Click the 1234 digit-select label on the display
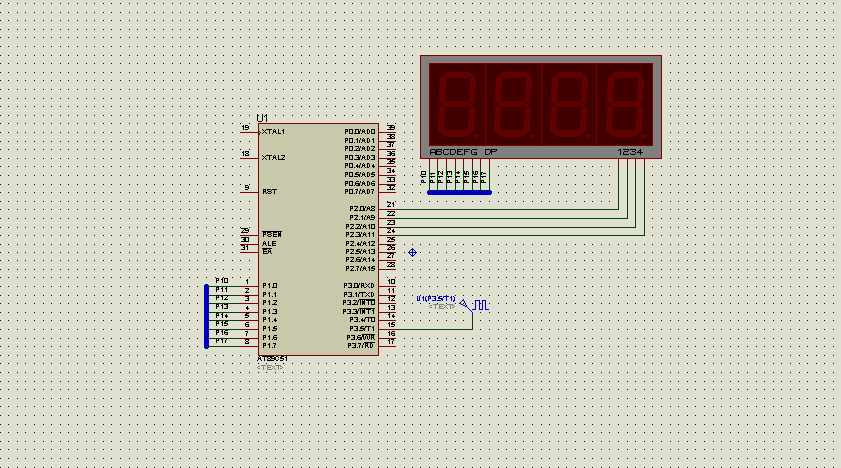 [x=630, y=152]
